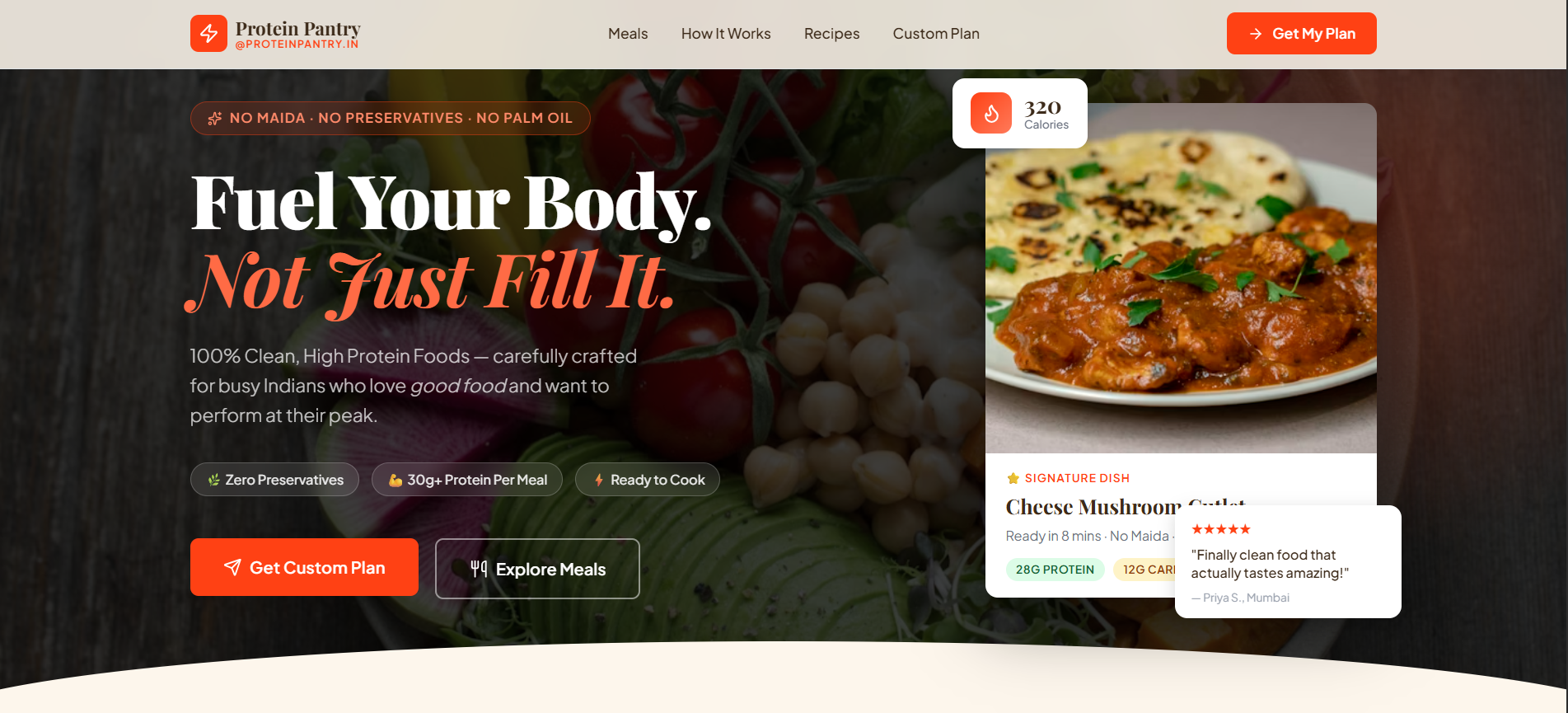Screen dimensions: 1568x713
Task: Click the Explore Meals button
Action: click(537, 569)
